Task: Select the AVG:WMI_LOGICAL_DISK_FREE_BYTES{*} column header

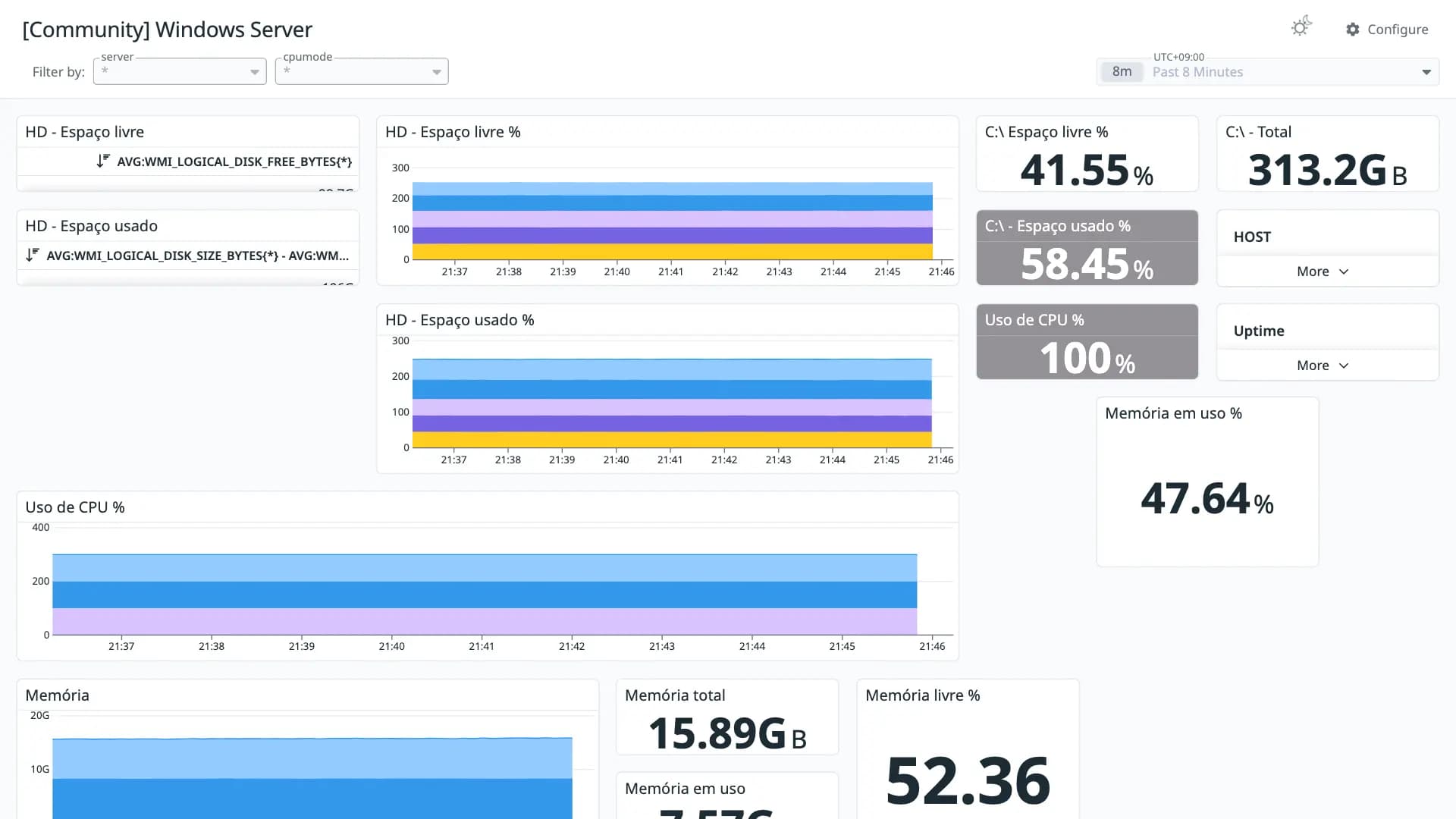Action: coord(234,162)
